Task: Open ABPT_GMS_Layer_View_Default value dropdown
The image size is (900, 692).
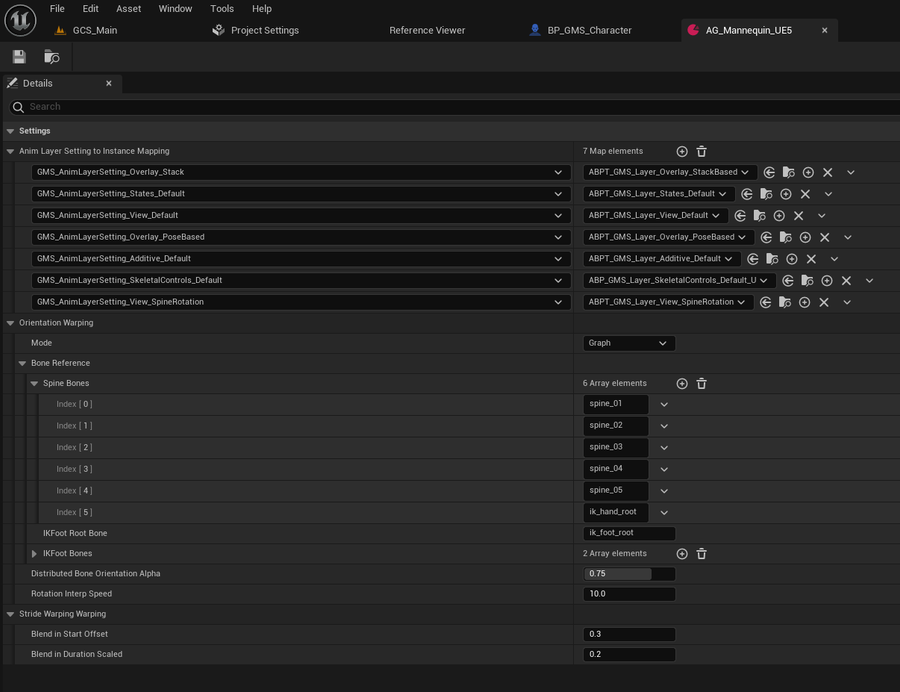Action: [655, 215]
